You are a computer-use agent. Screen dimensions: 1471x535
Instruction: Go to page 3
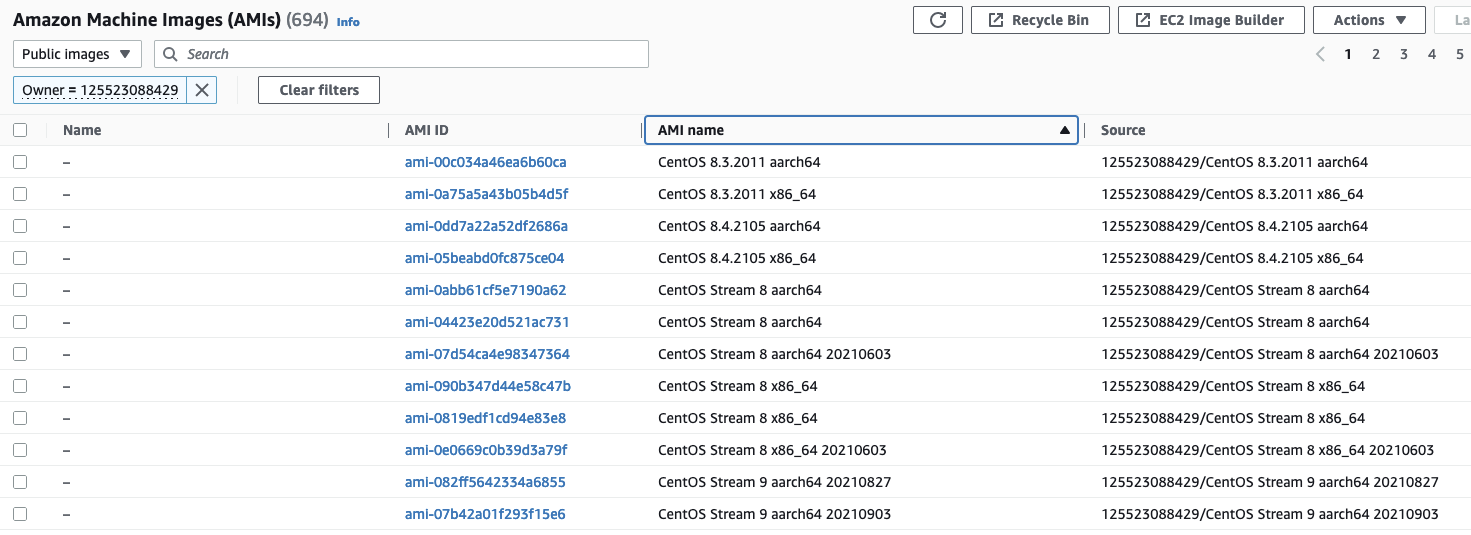point(1404,54)
